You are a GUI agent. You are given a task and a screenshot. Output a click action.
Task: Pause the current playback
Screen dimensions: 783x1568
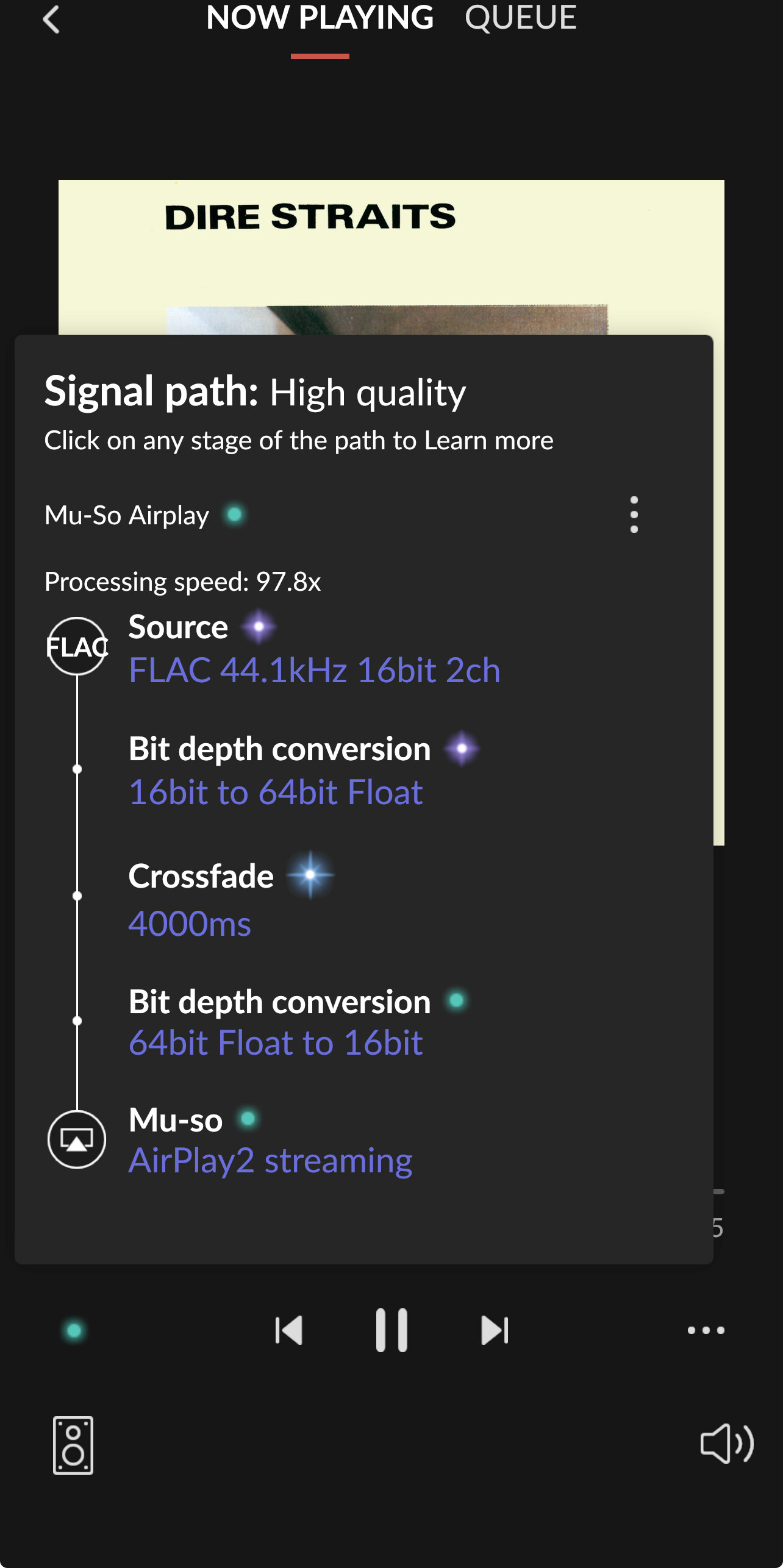(x=391, y=1330)
